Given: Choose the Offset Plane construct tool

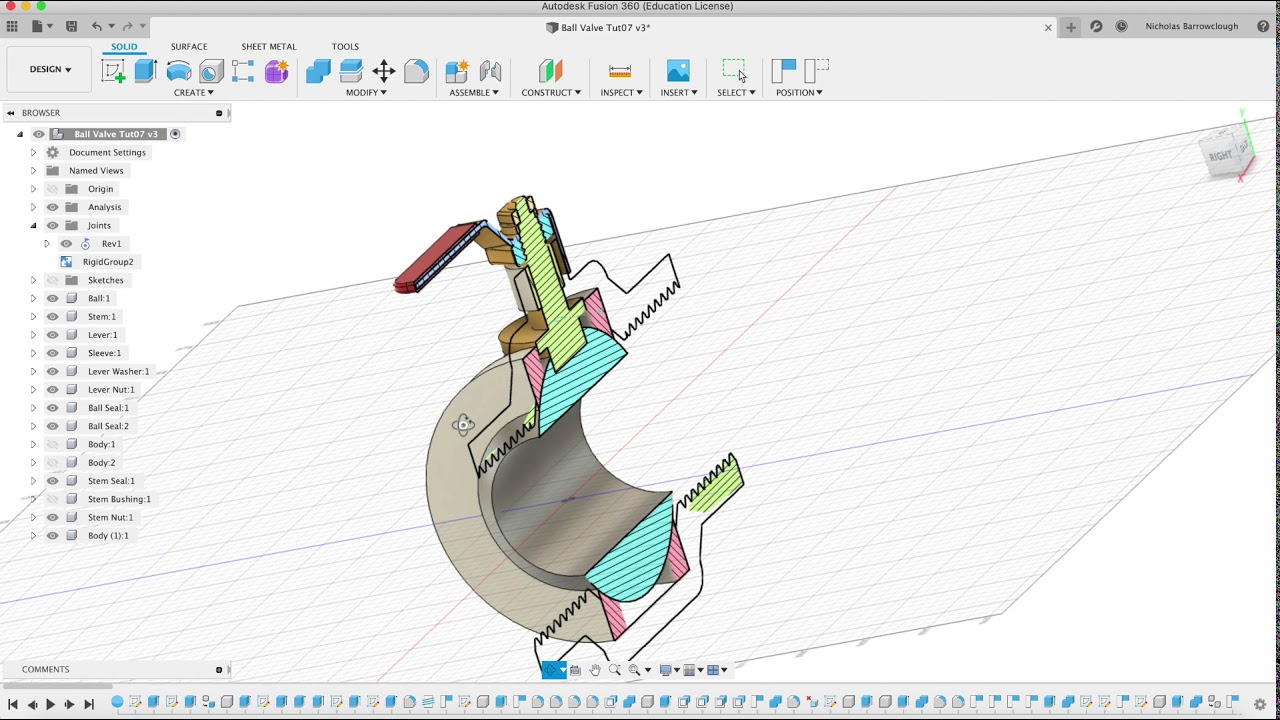Looking at the screenshot, I should coord(551,71).
